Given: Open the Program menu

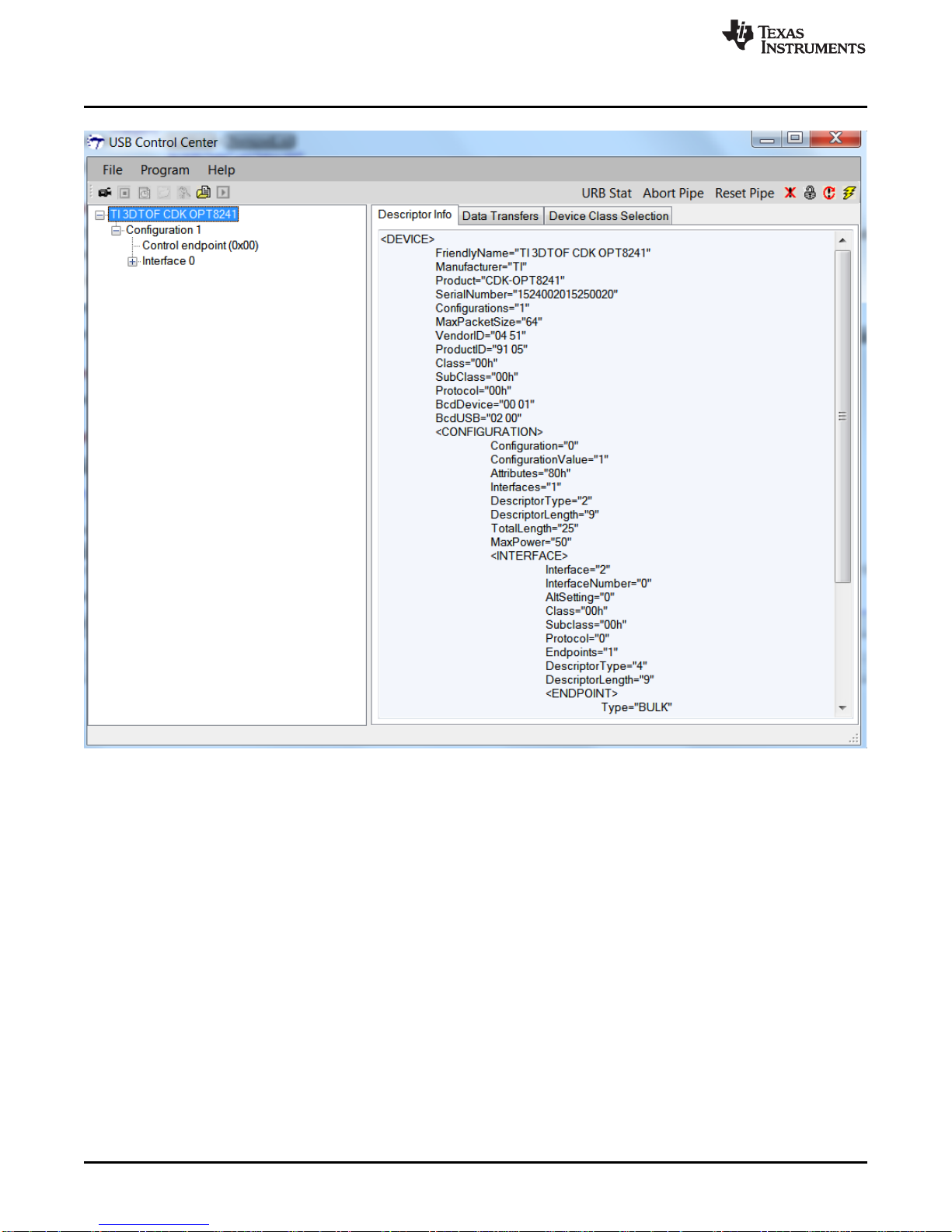Looking at the screenshot, I should coord(165,170).
